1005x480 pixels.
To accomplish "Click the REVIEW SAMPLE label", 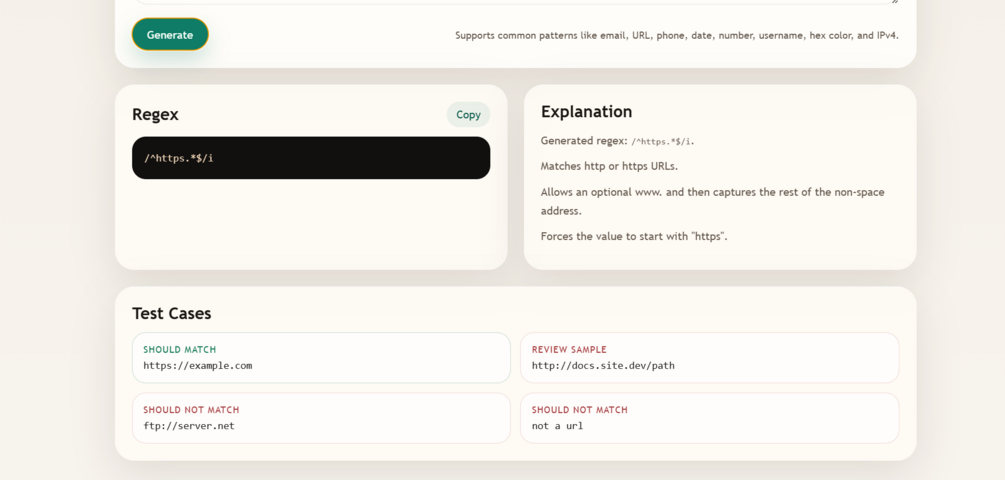I will tap(569, 349).
